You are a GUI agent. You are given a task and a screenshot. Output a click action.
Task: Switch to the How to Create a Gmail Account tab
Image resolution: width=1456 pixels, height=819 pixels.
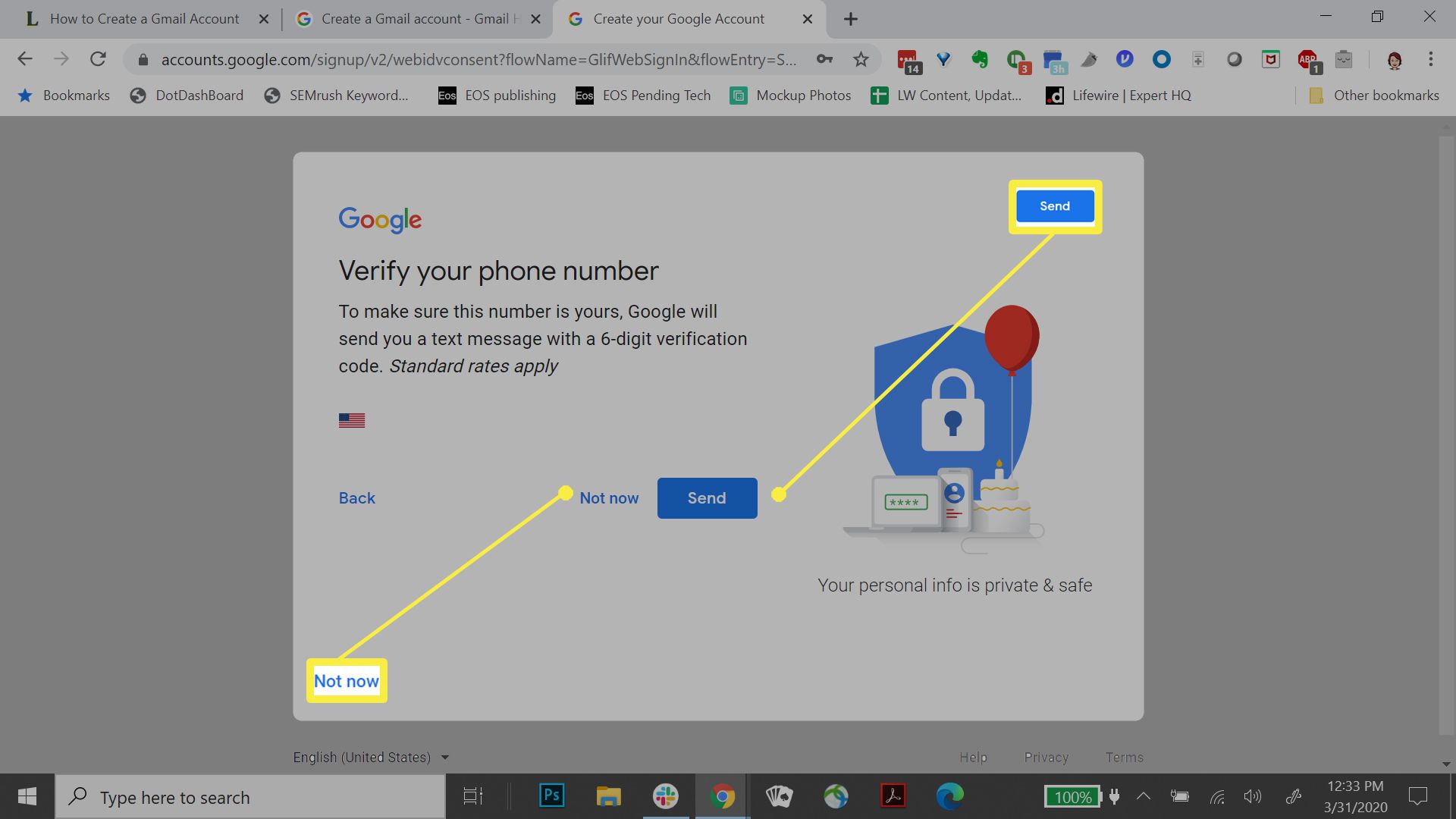tap(144, 19)
